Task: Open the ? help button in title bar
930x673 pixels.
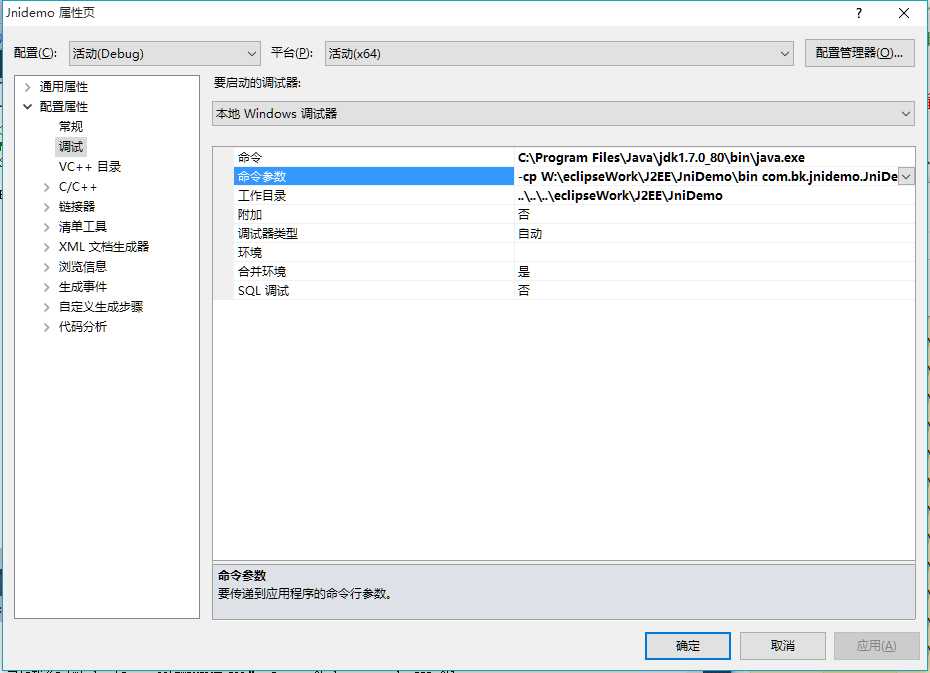Action: click(x=859, y=13)
